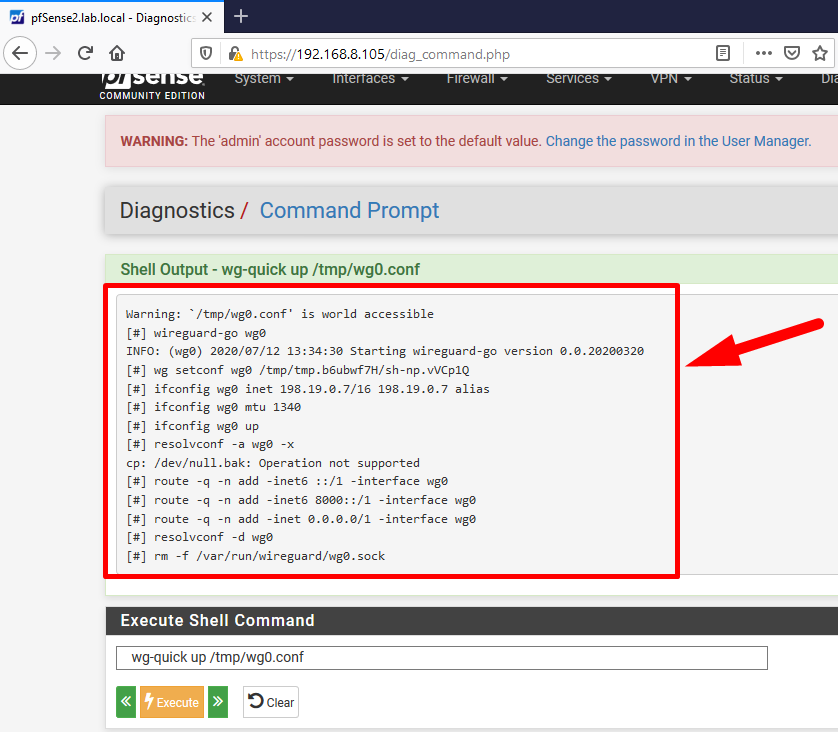Recall next command with right double-arrow button
This screenshot has width=838, height=732.
point(218,702)
